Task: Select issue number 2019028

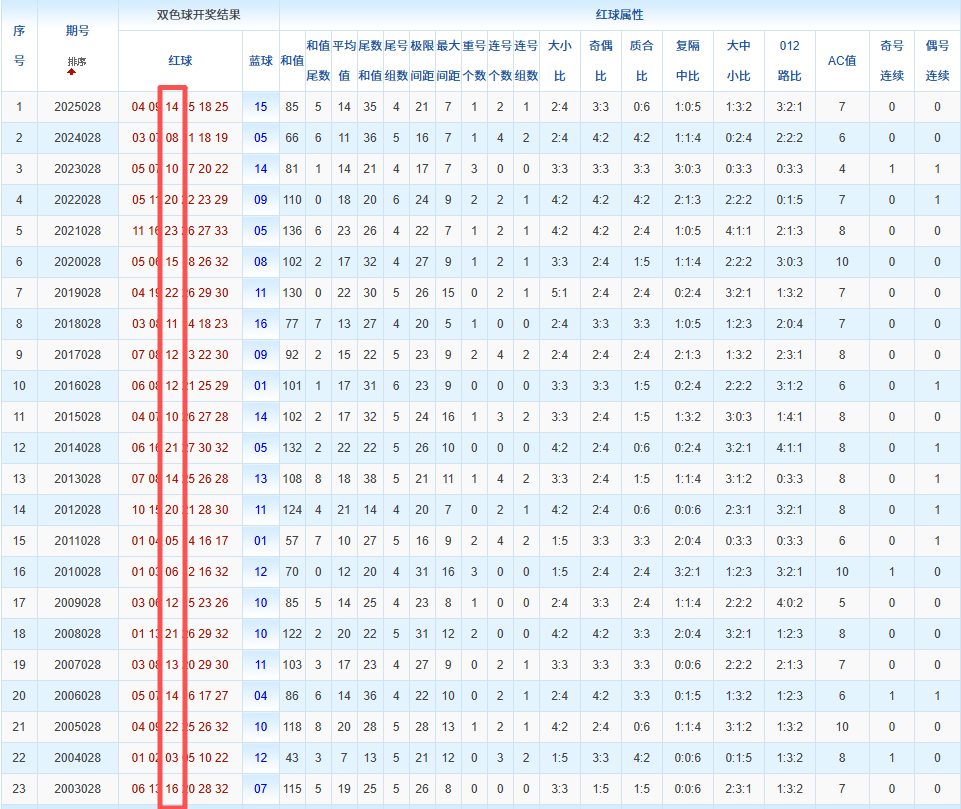Action: coord(77,293)
